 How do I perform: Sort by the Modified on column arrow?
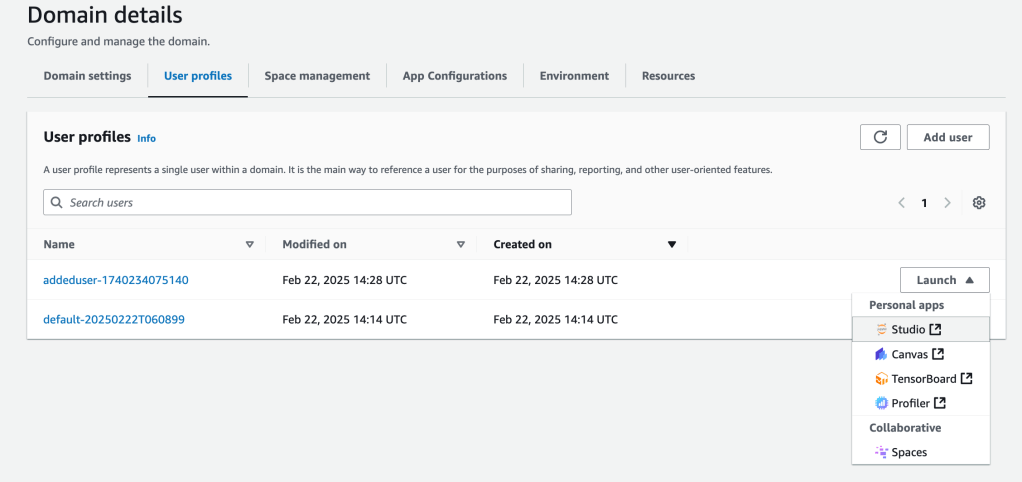click(461, 244)
